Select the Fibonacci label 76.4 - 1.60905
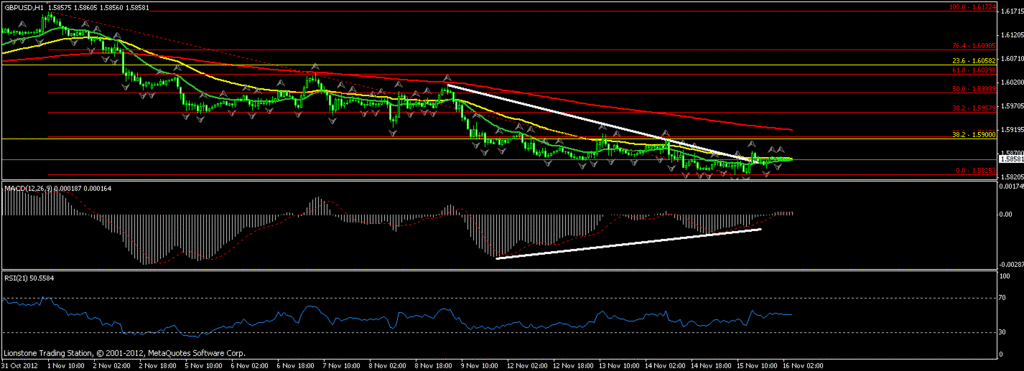1024x371 pixels. tap(973, 46)
